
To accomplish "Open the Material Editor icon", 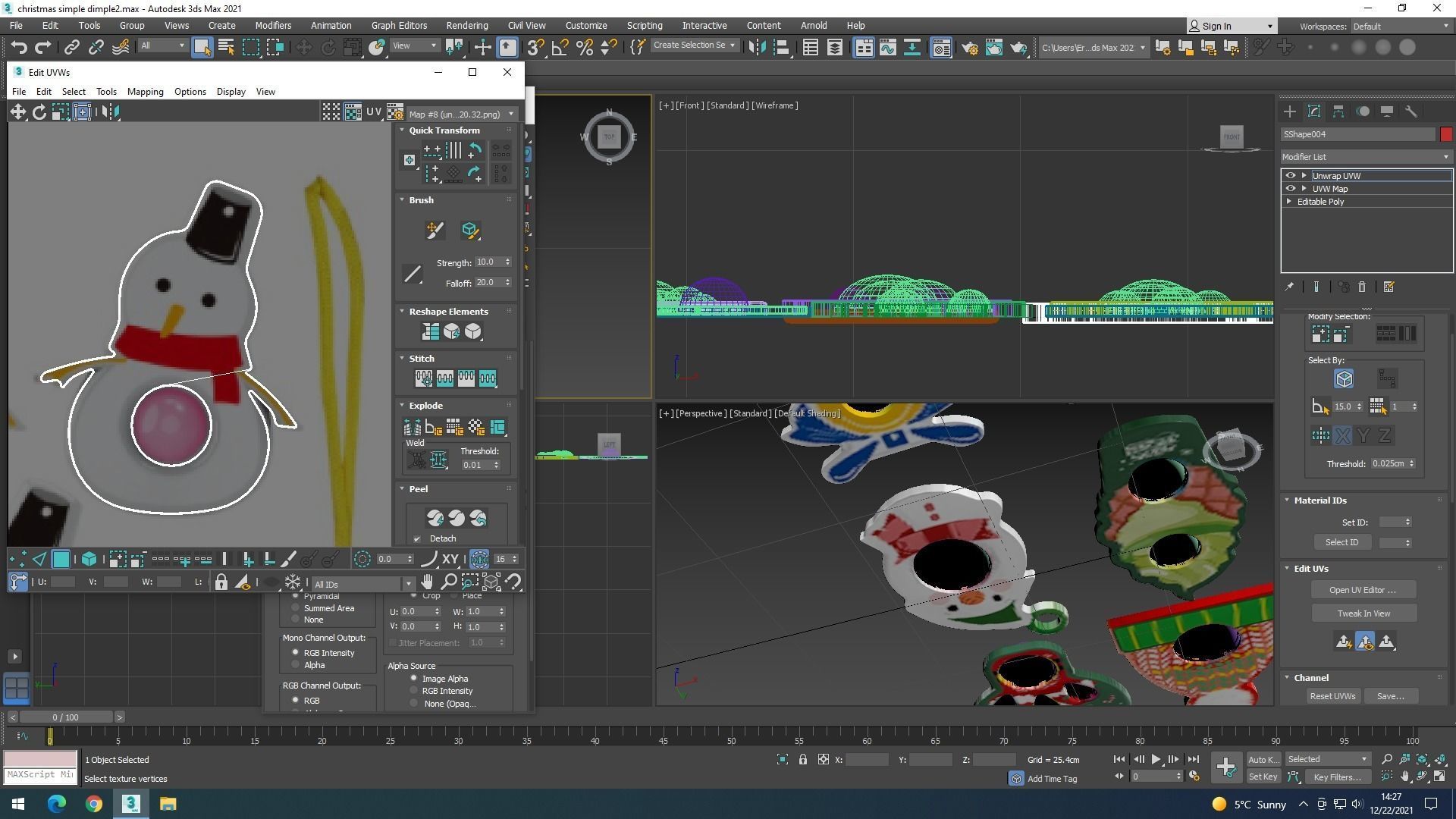I will pos(942,47).
